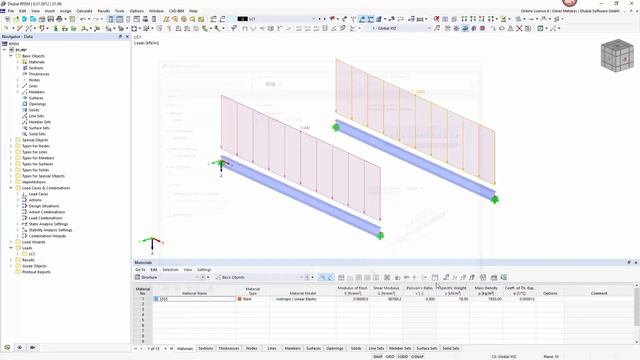Image resolution: width=640 pixels, height=360 pixels.
Task: Toggle GRID in the status bar
Action: [x=390, y=357]
